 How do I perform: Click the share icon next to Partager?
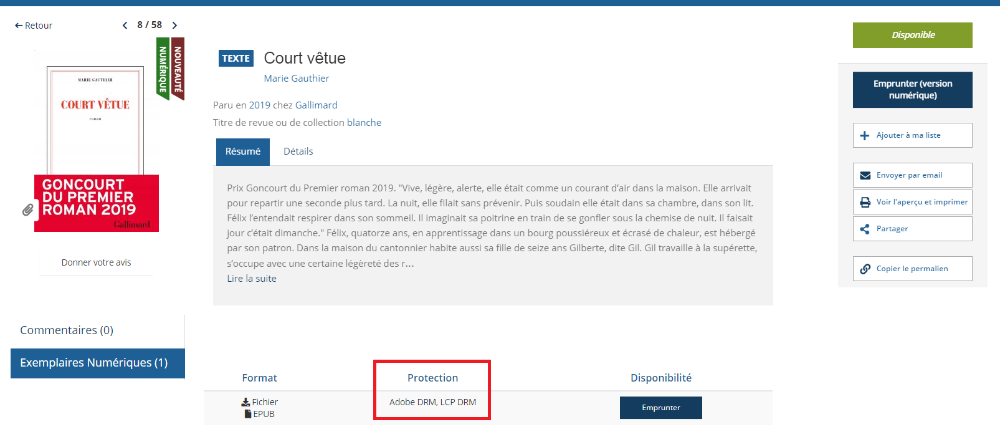[x=865, y=228]
